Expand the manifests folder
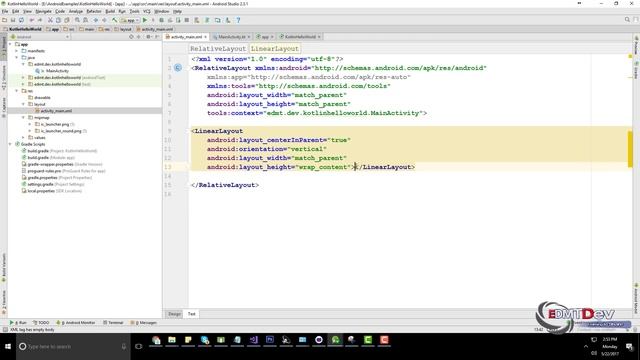 click(17, 51)
